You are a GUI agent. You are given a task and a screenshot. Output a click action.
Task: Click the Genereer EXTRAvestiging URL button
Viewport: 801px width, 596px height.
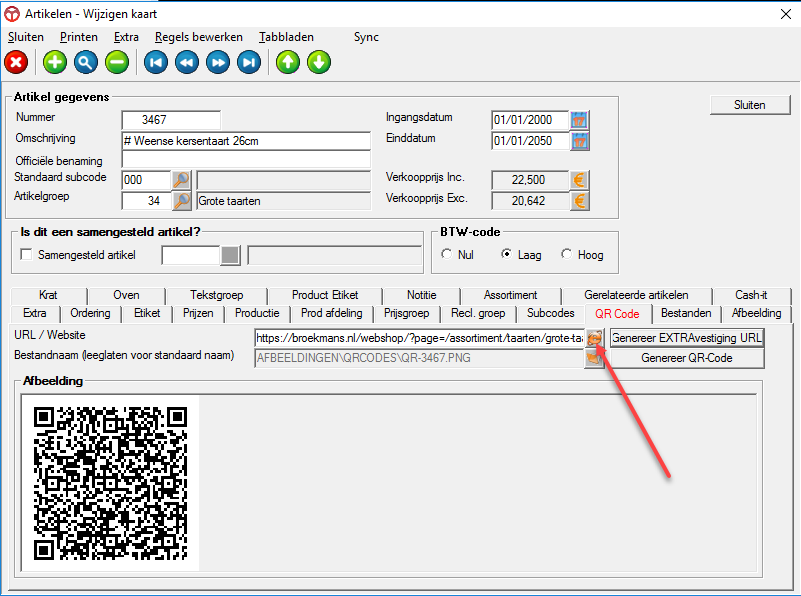click(687, 338)
